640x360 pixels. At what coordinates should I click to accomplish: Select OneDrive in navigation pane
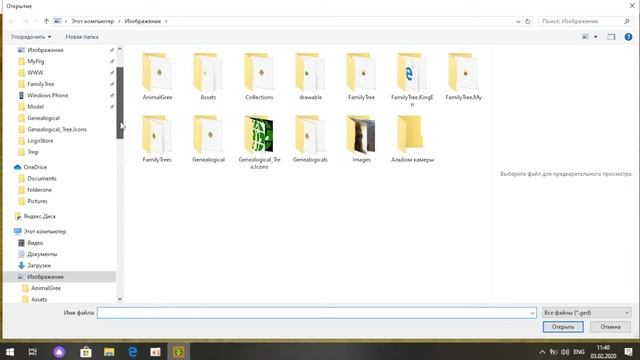coord(35,167)
